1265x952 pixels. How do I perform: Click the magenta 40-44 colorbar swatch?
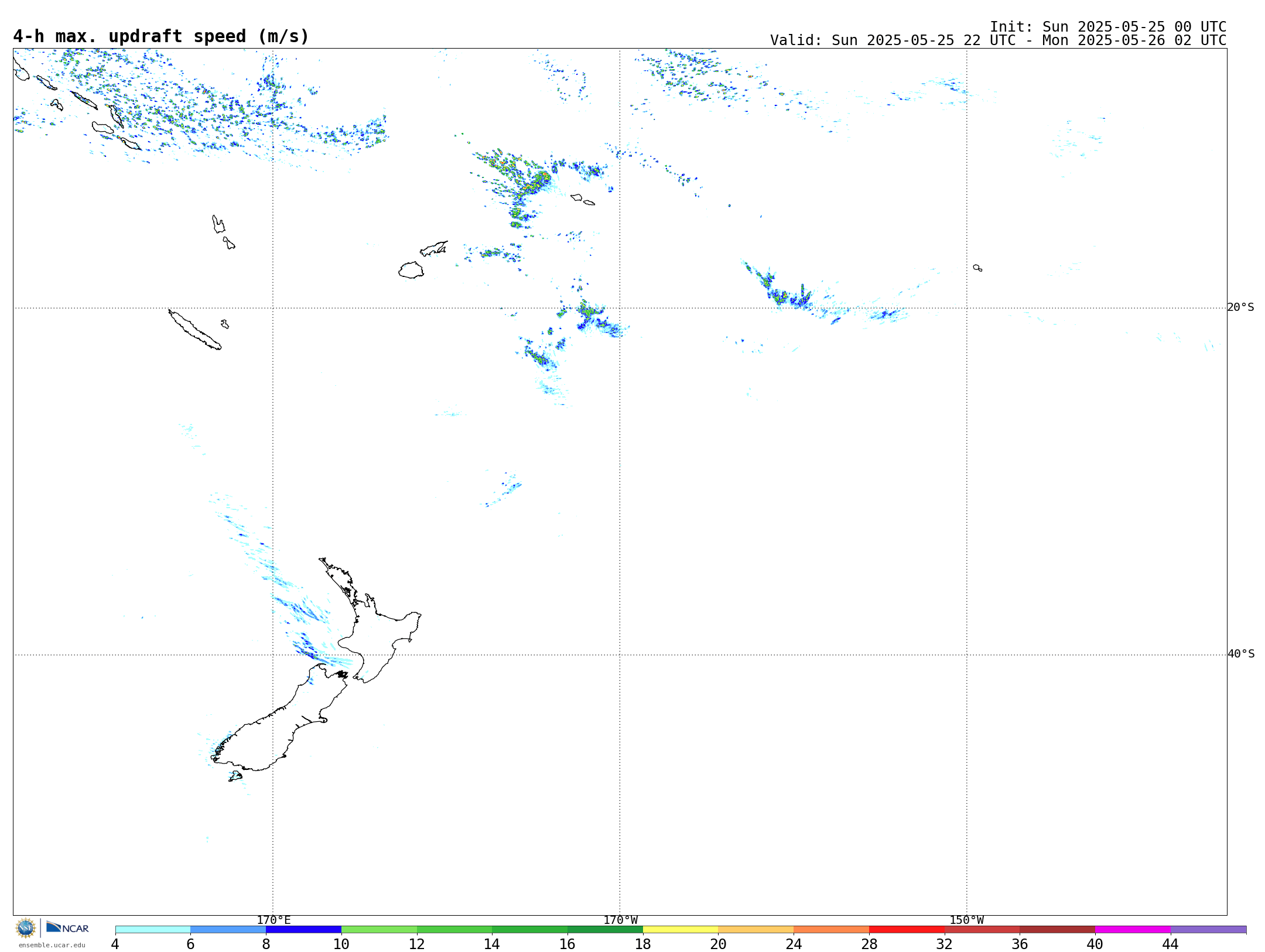1133,930
